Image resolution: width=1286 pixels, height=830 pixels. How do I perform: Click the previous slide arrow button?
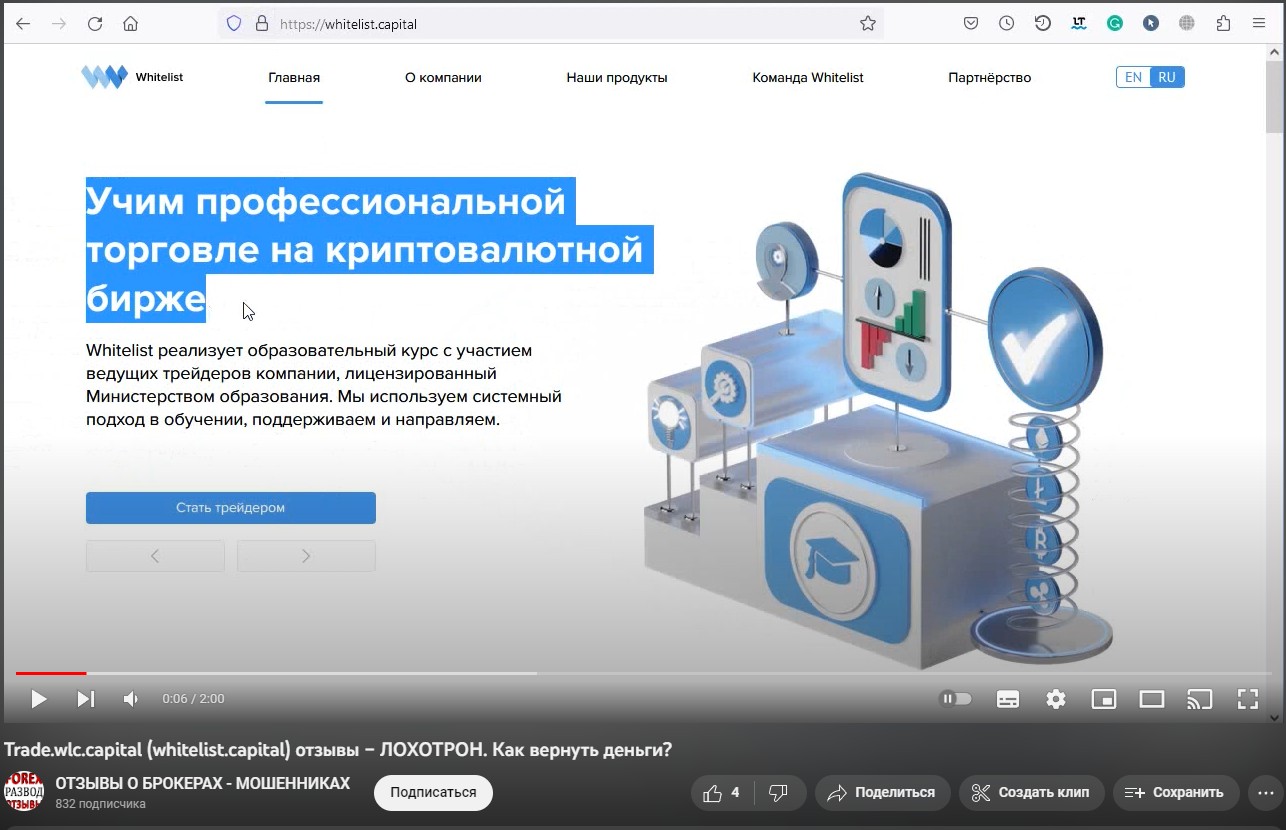[155, 556]
